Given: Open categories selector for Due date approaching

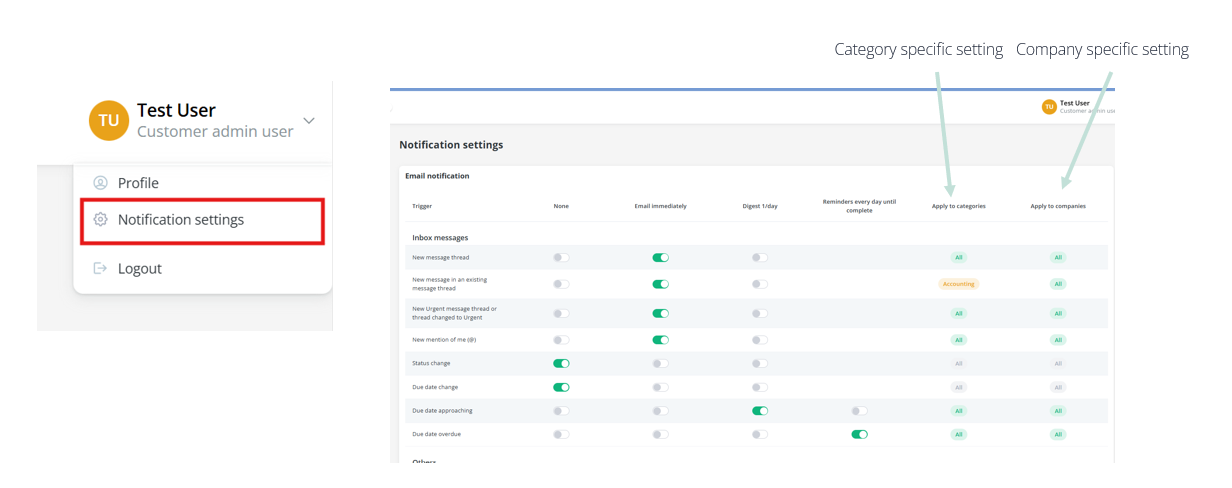Looking at the screenshot, I should tap(958, 411).
